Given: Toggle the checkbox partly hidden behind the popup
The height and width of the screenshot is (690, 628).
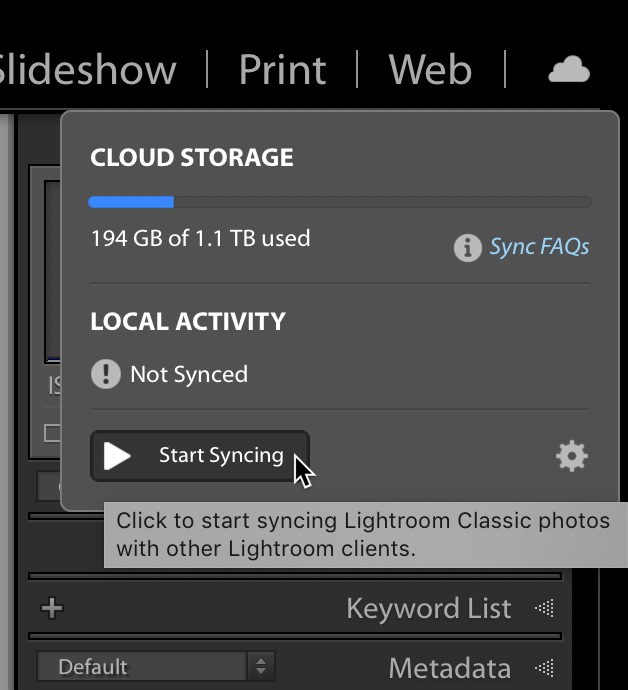Looking at the screenshot, I should [53, 433].
